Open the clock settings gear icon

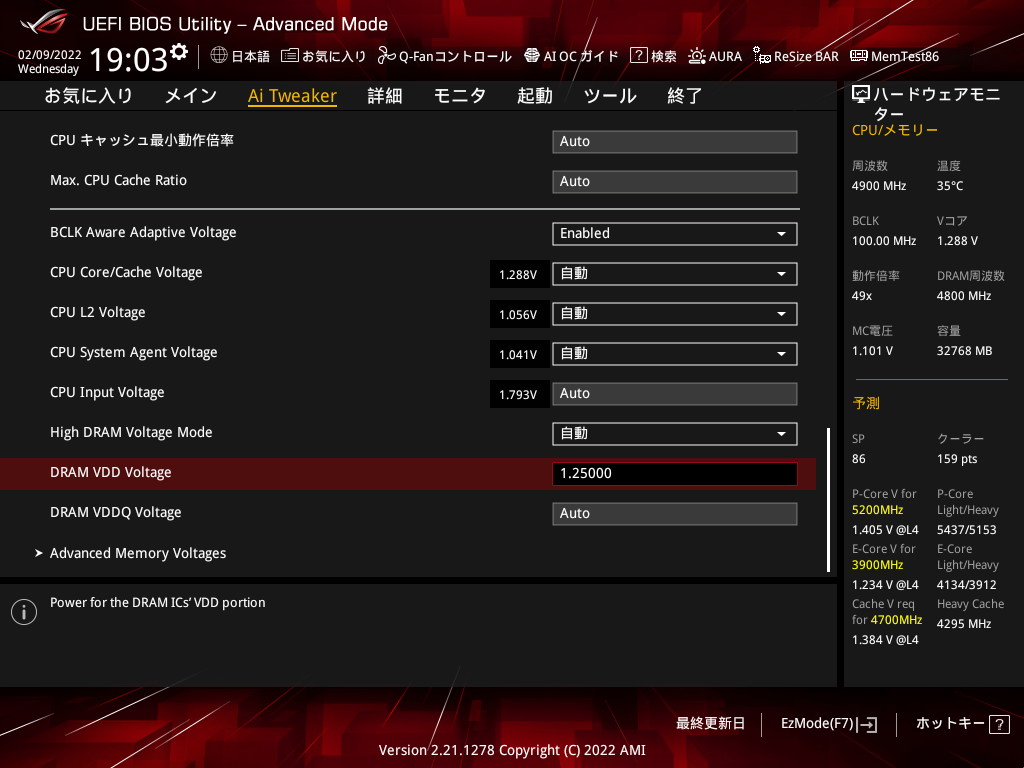click(x=179, y=52)
